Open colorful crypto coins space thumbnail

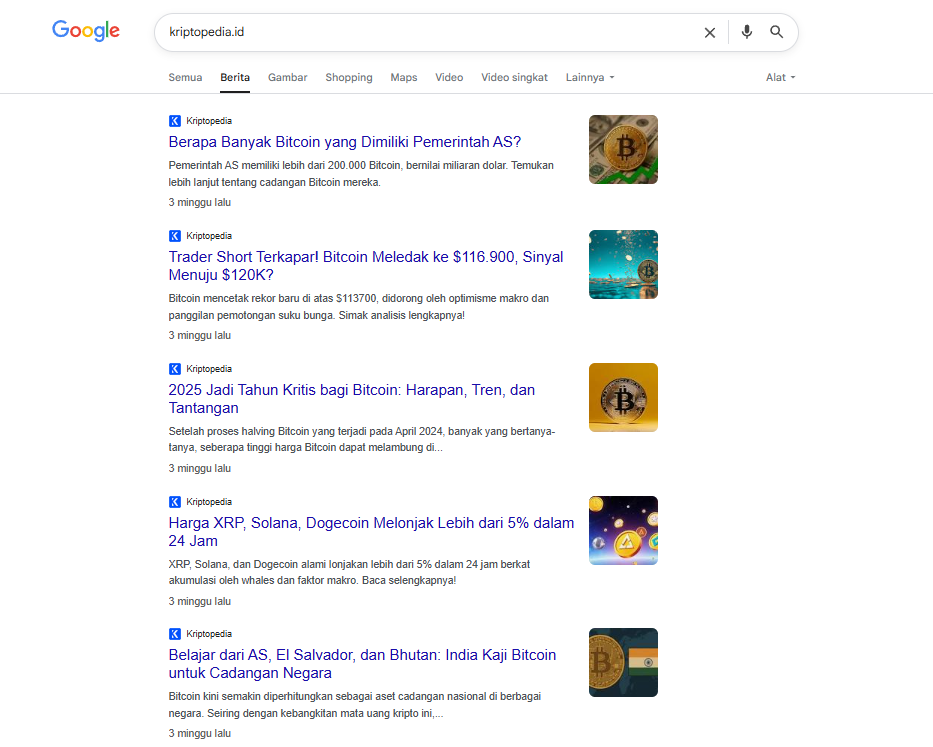(624, 530)
